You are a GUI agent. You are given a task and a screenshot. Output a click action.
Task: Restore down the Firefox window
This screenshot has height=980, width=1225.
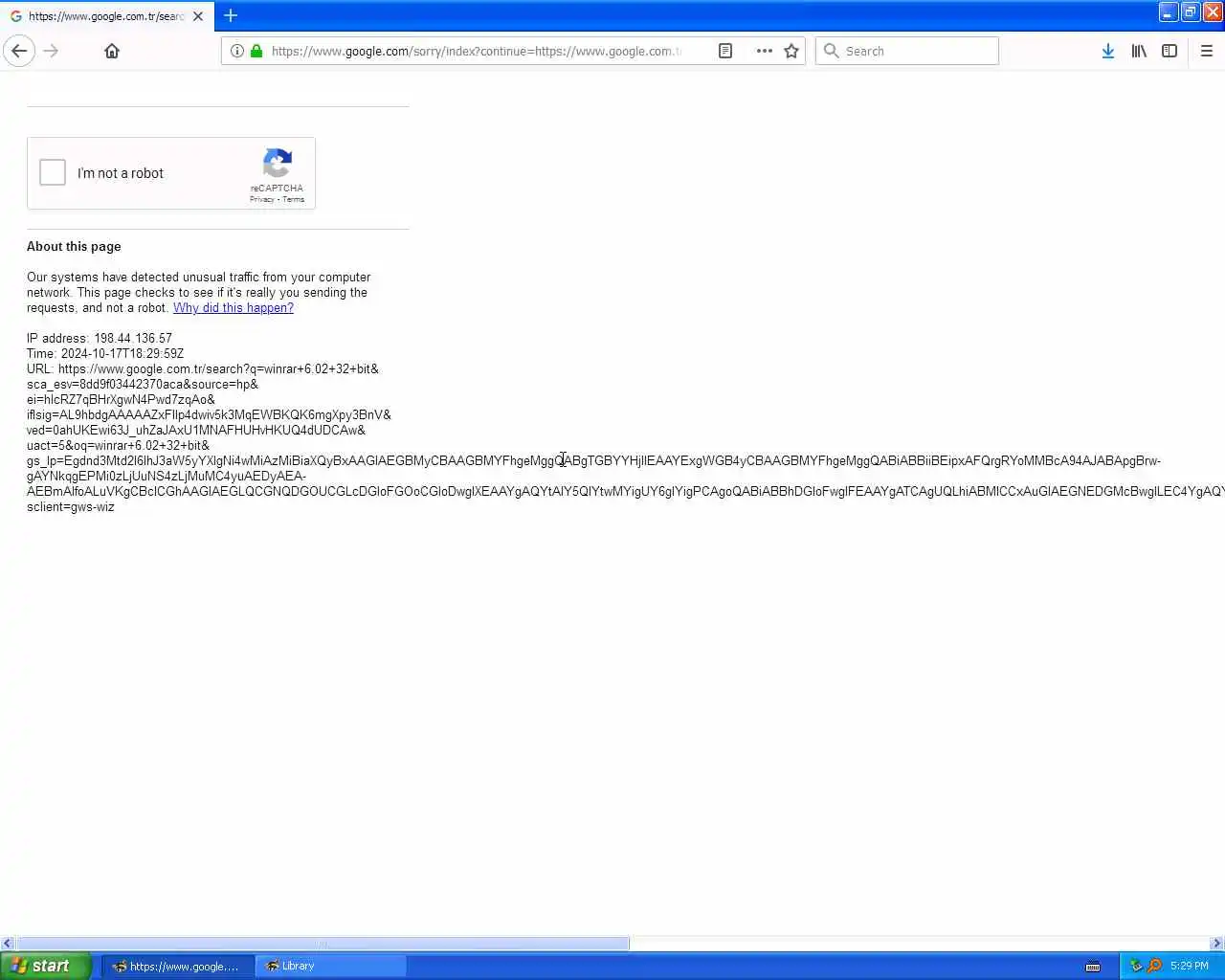[1190, 11]
